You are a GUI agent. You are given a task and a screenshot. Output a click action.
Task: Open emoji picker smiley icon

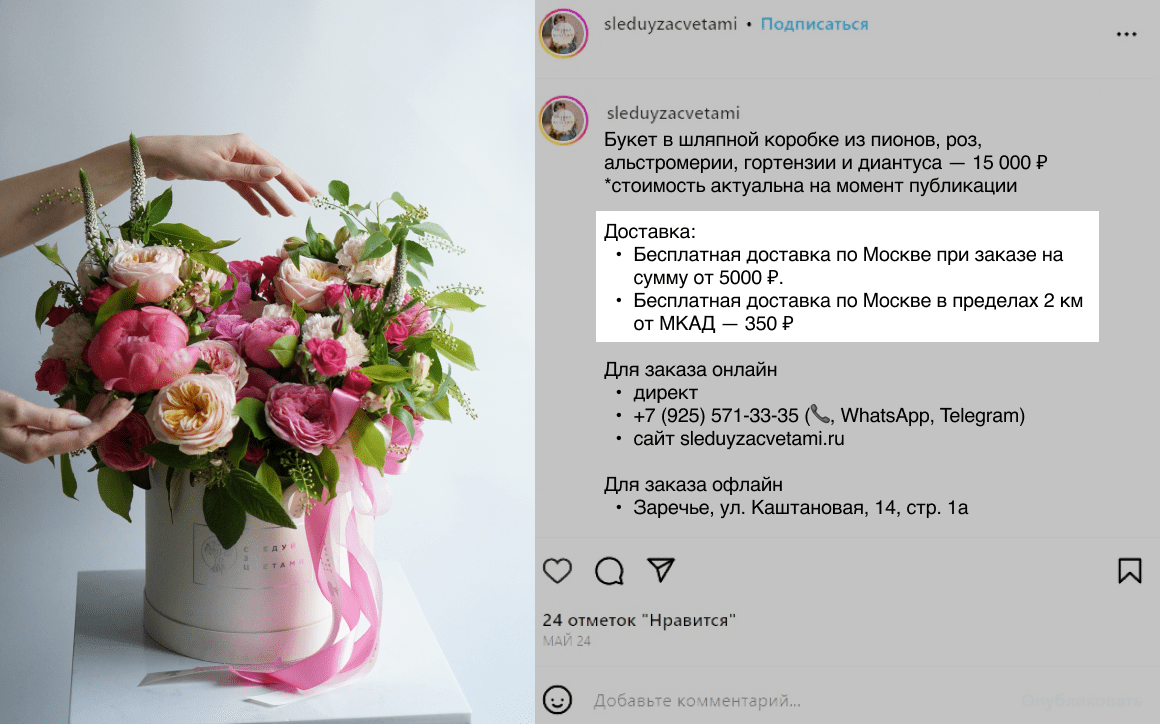(557, 700)
